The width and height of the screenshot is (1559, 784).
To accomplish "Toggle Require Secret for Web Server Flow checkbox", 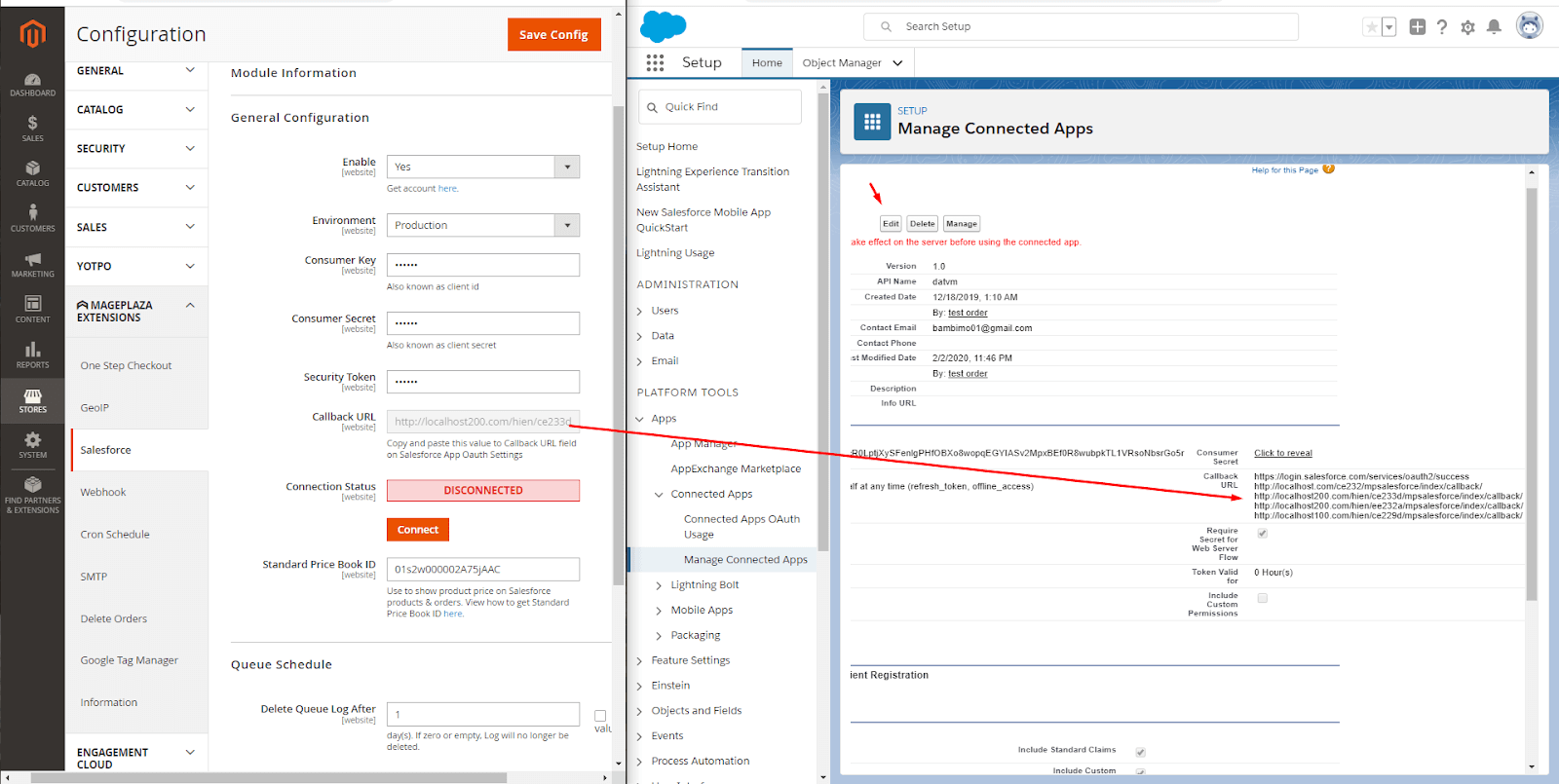I will tap(1263, 534).
